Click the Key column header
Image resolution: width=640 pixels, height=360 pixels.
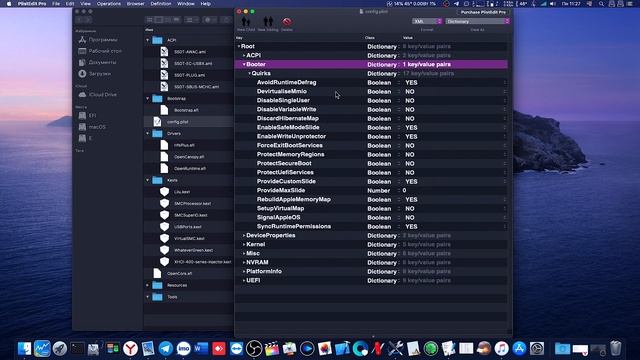239,38
